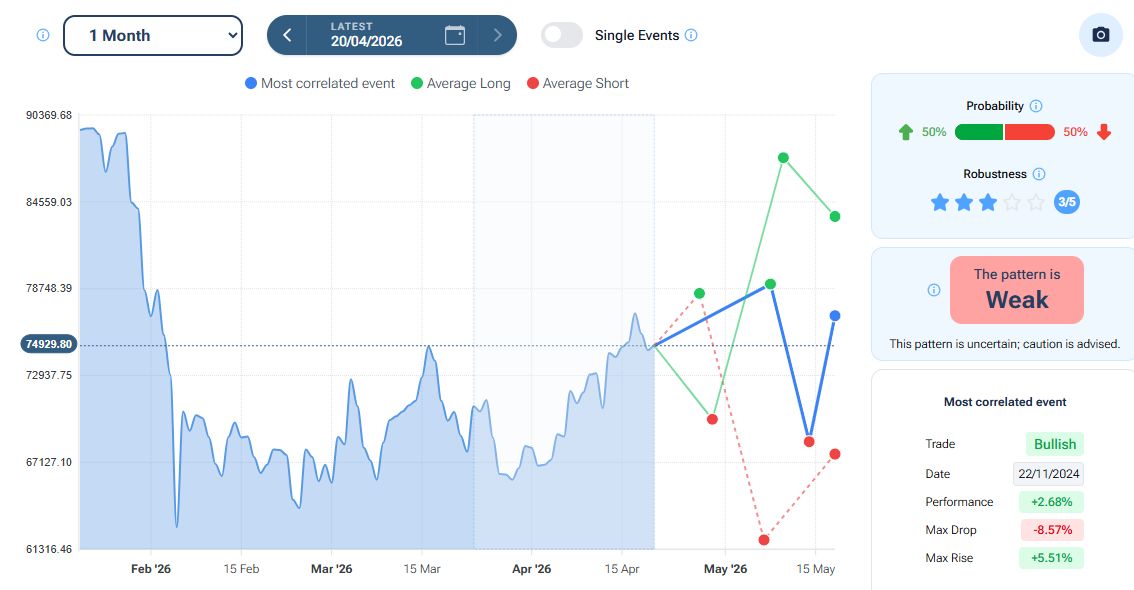Go to next date with right arrow
The image size is (1134, 590).
[498, 35]
